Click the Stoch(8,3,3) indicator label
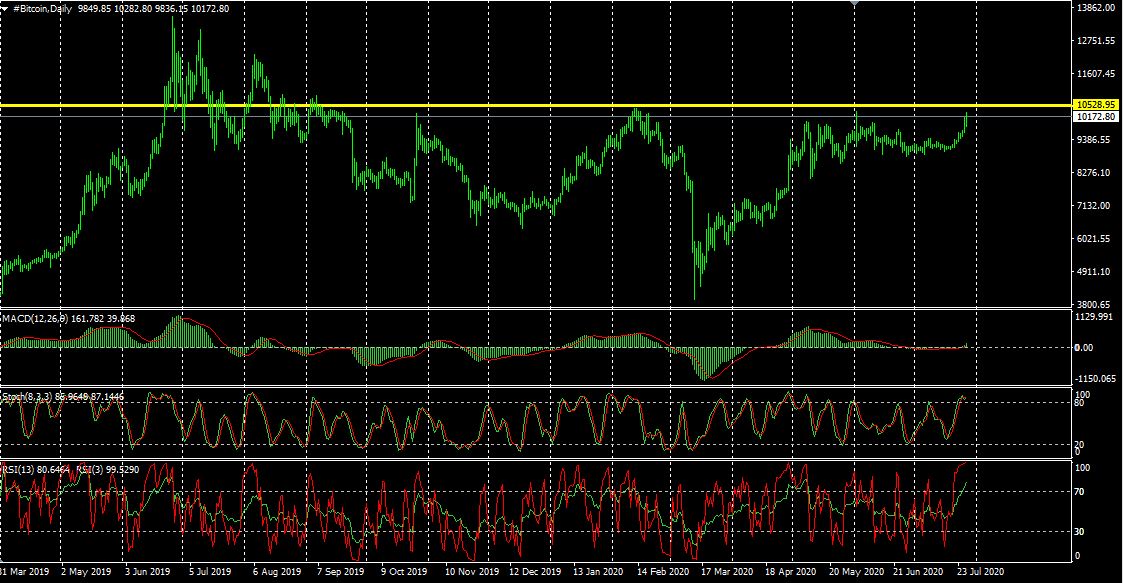The image size is (1123, 583). pyautogui.click(x=25, y=396)
